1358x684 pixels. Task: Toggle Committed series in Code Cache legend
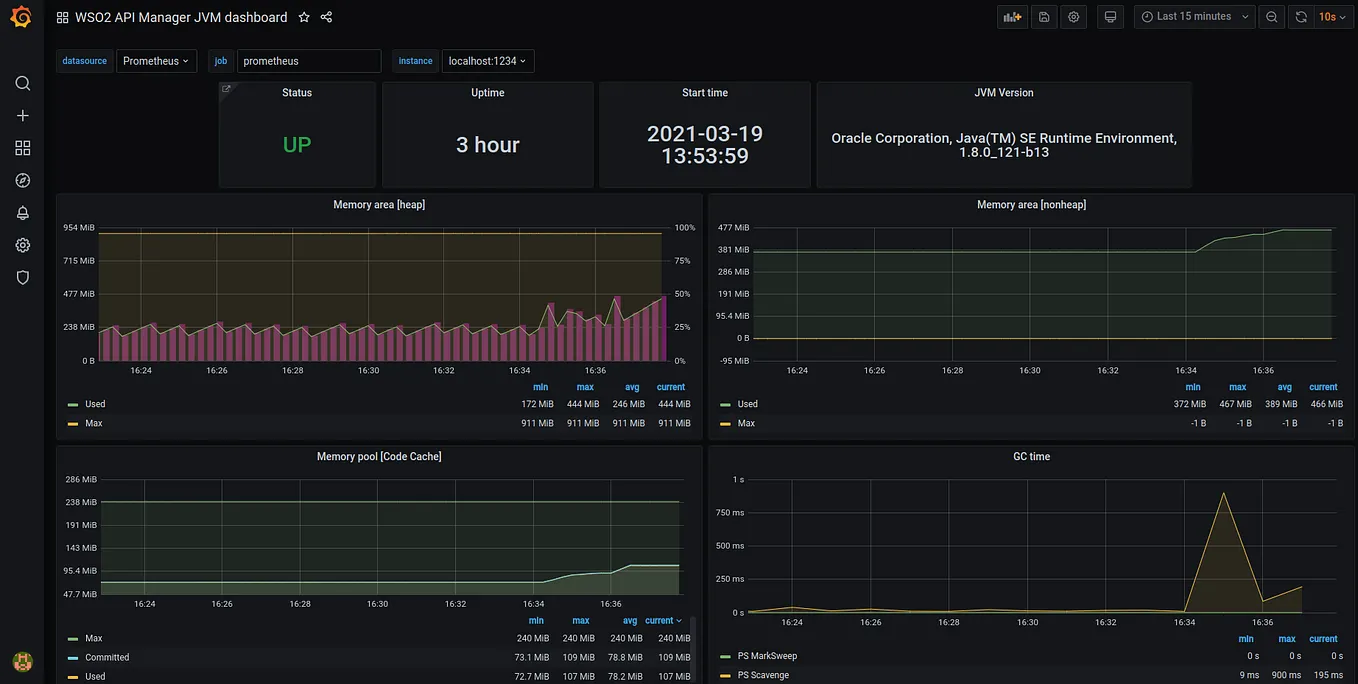[107, 657]
